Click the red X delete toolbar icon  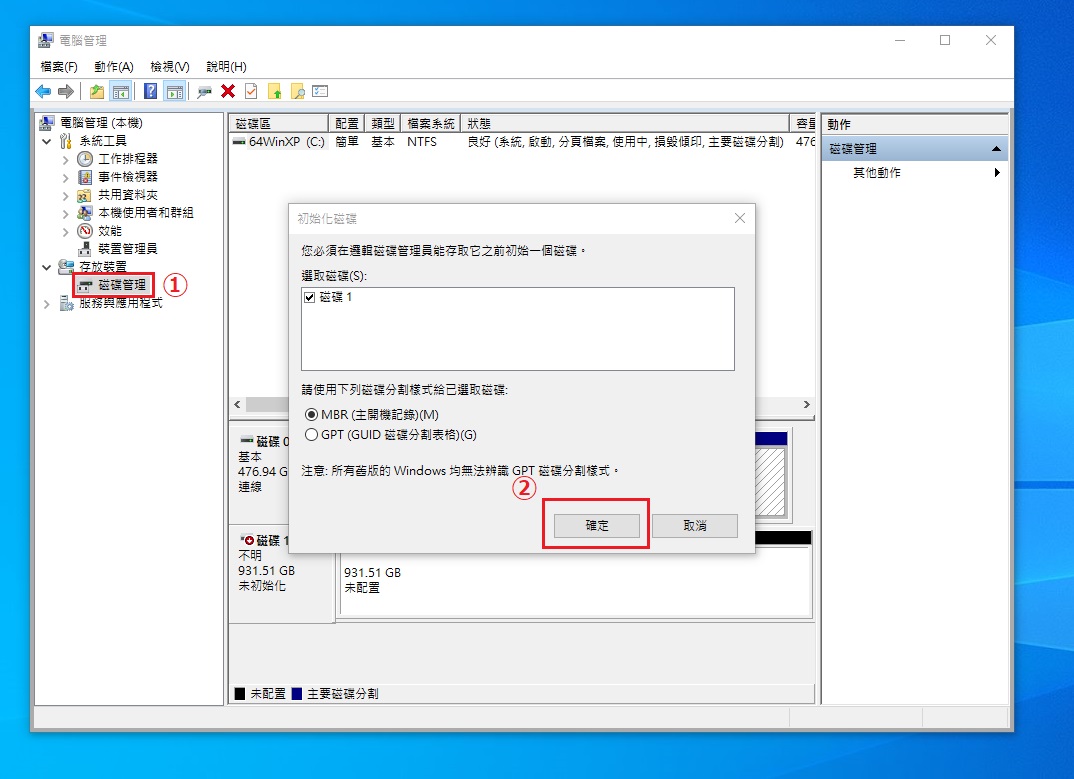tap(228, 91)
